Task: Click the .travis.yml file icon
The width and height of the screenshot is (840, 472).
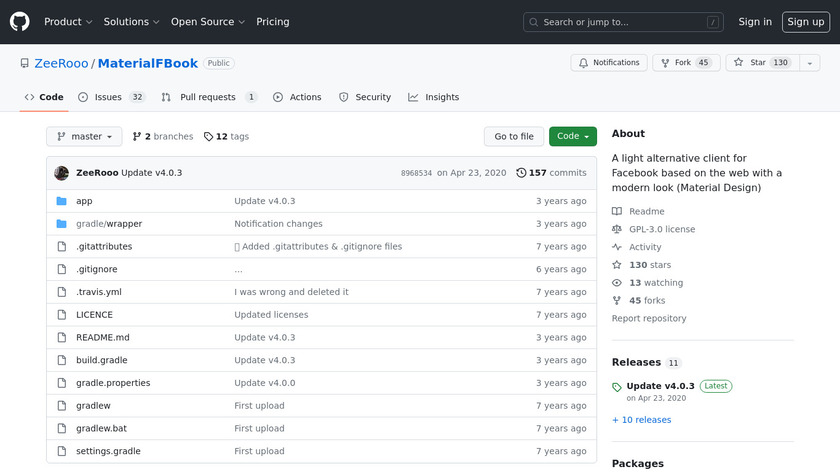Action: [x=62, y=292]
